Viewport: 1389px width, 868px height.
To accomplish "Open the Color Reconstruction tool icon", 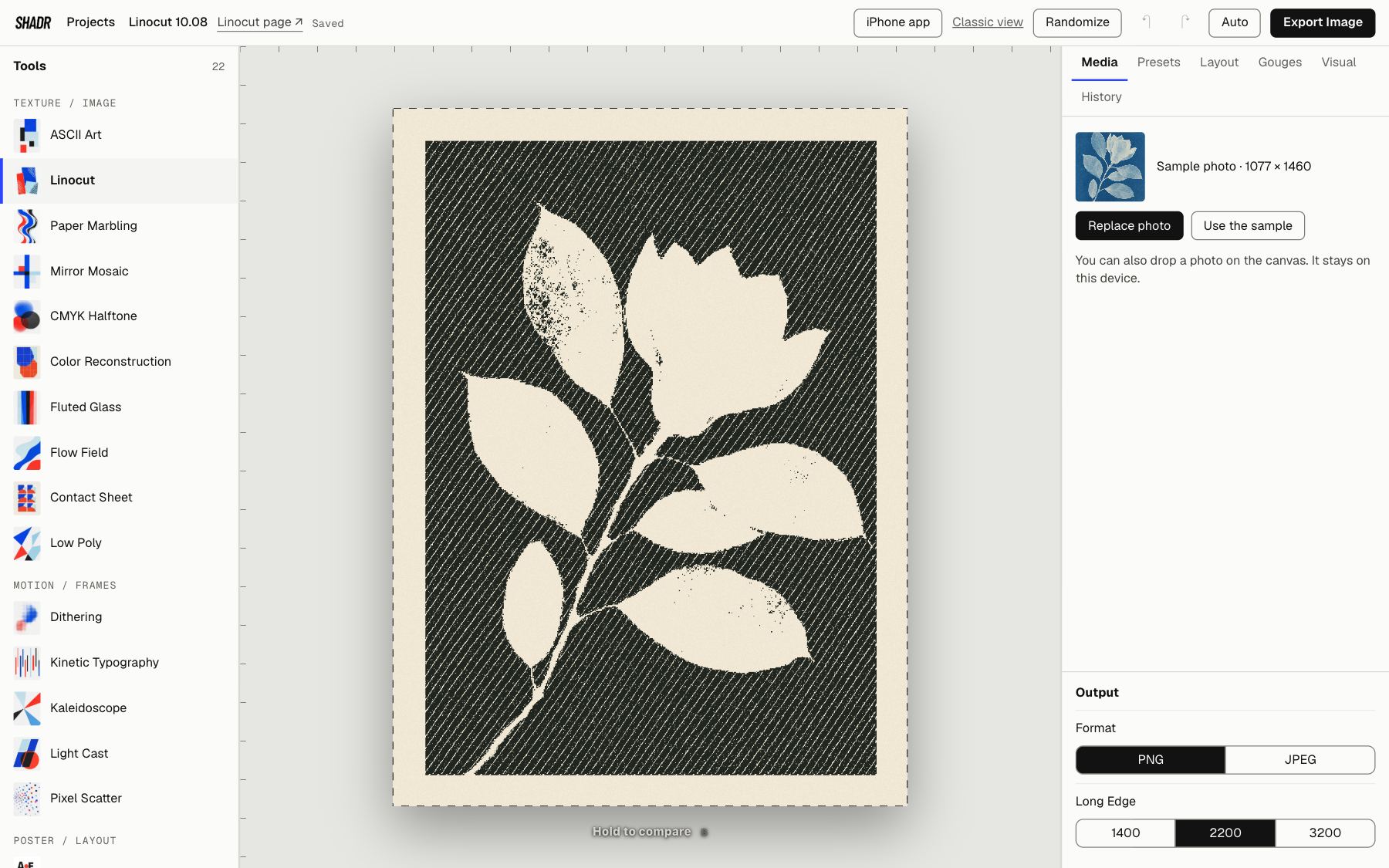I will click(27, 362).
